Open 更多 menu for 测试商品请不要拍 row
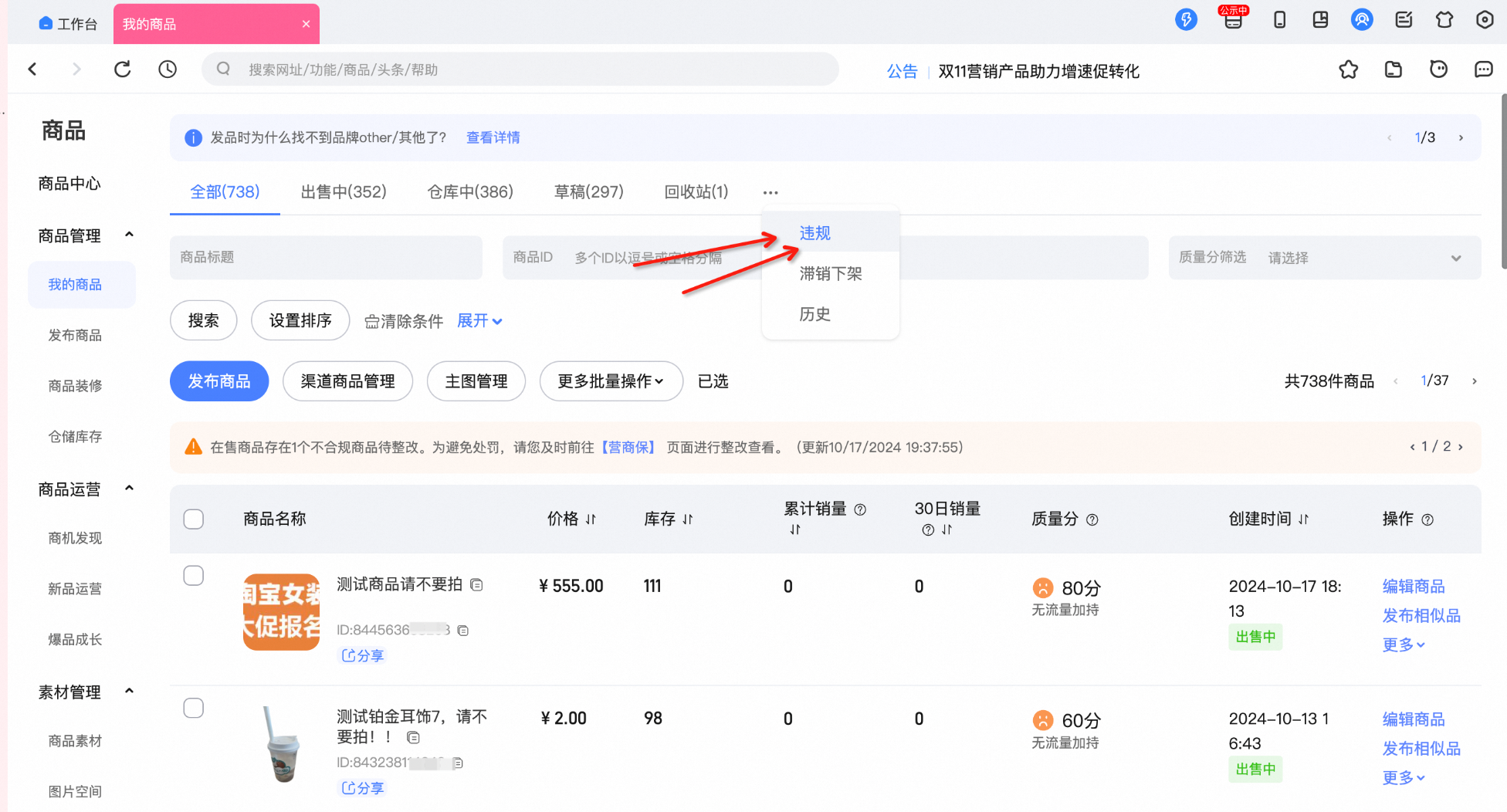 (1403, 645)
